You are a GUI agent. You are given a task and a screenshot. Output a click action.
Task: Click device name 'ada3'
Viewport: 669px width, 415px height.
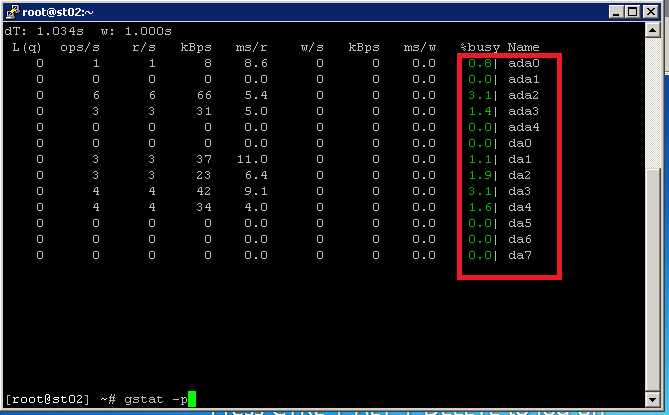[524, 111]
